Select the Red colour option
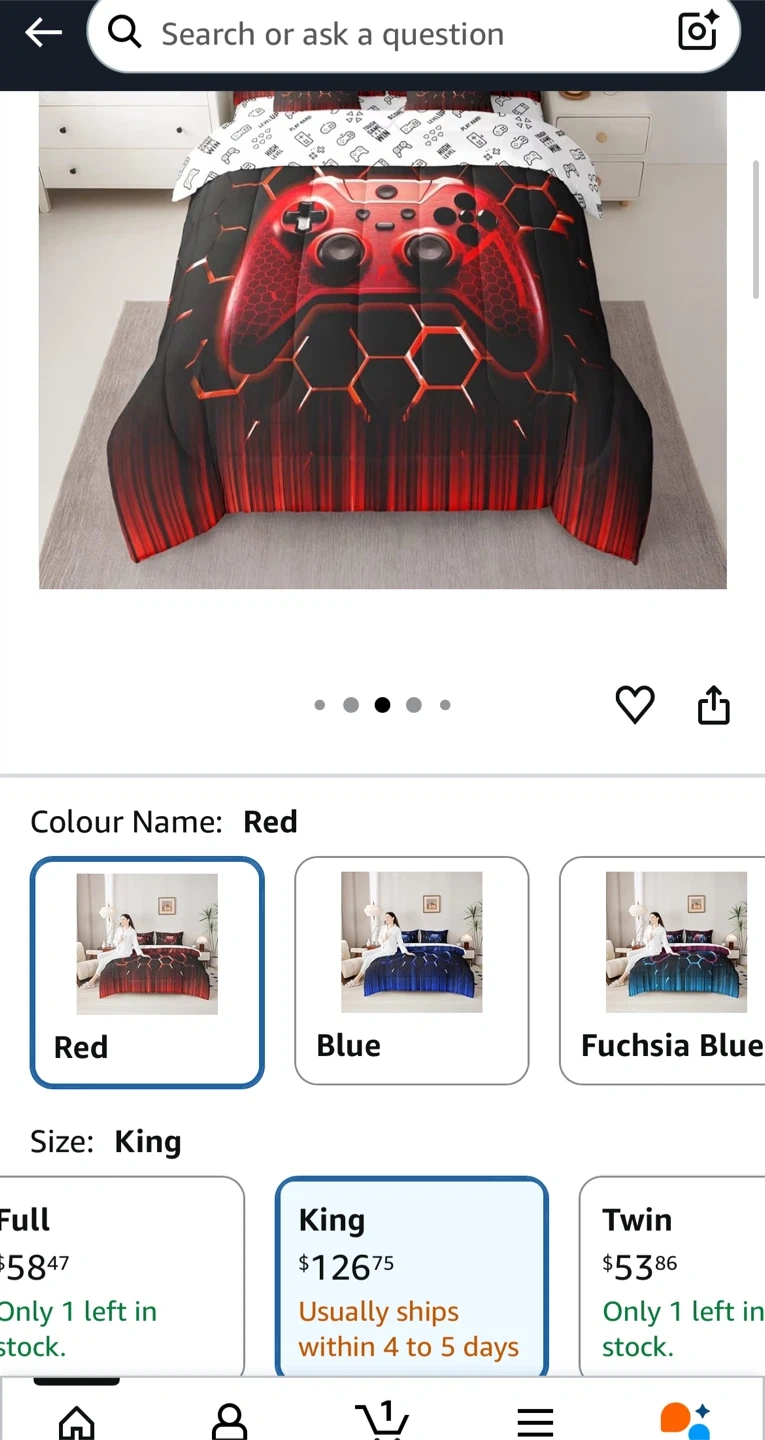The image size is (765, 1440). 147,972
